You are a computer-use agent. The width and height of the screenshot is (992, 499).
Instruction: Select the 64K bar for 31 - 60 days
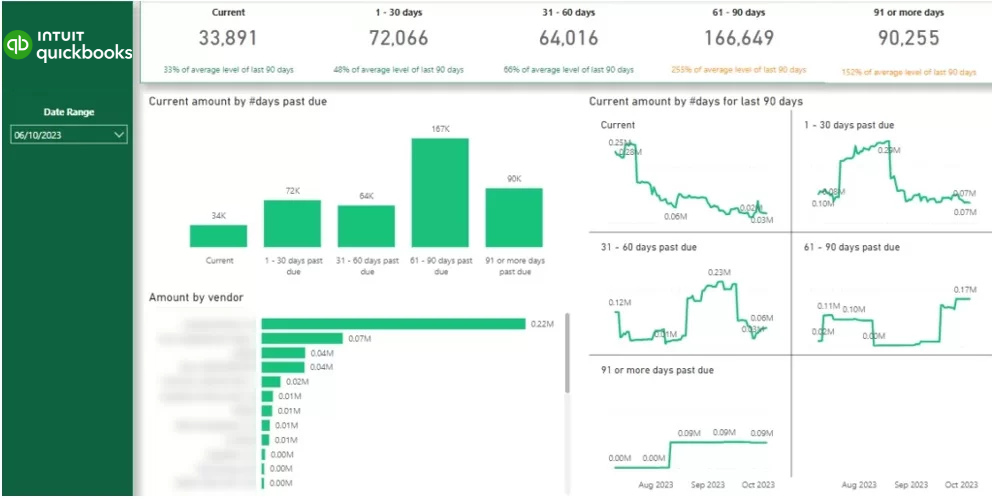pos(366,226)
